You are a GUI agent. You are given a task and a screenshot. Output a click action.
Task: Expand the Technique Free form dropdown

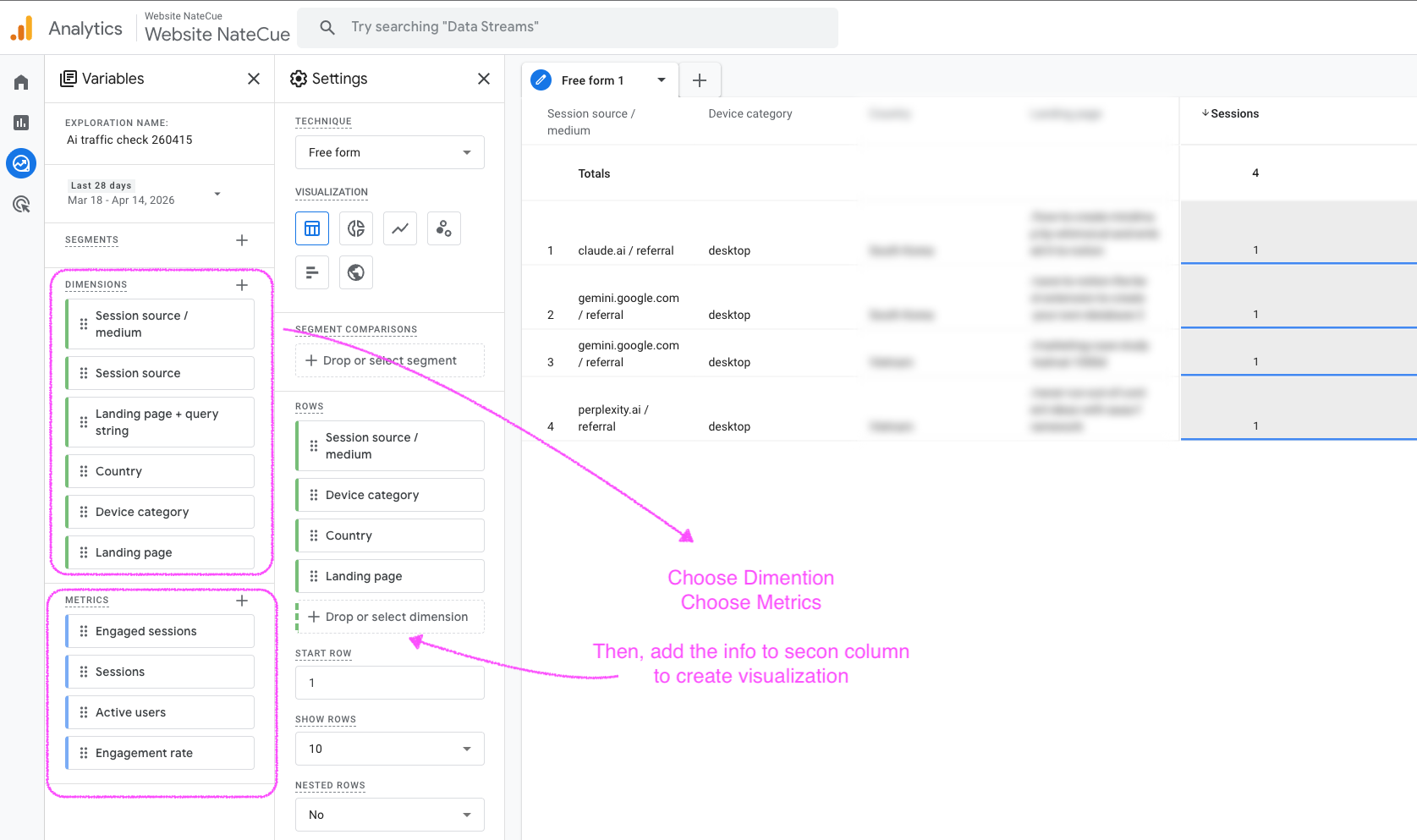click(390, 152)
